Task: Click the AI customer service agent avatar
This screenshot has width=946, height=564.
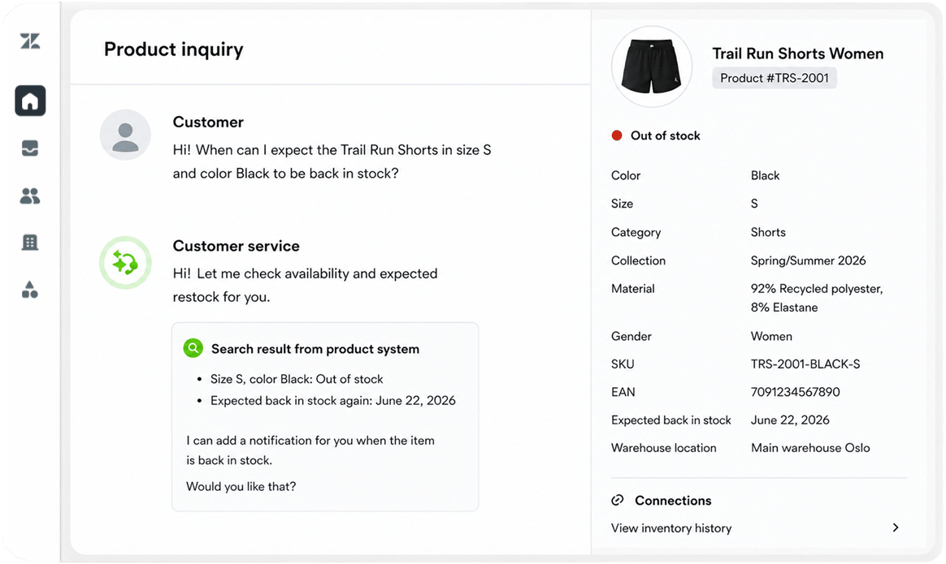Action: [125, 262]
